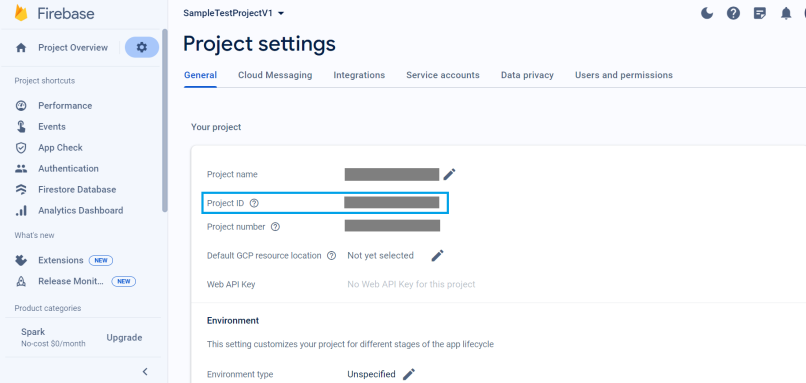806x383 pixels.
Task: Edit default GCP resource location pencil
Action: point(437,256)
